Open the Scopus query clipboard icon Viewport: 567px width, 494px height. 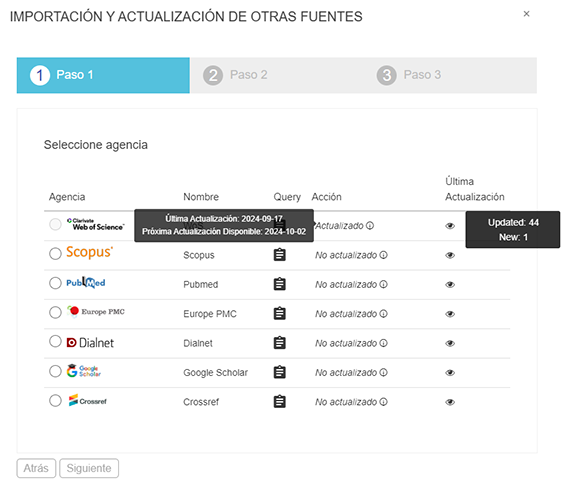[x=280, y=255]
